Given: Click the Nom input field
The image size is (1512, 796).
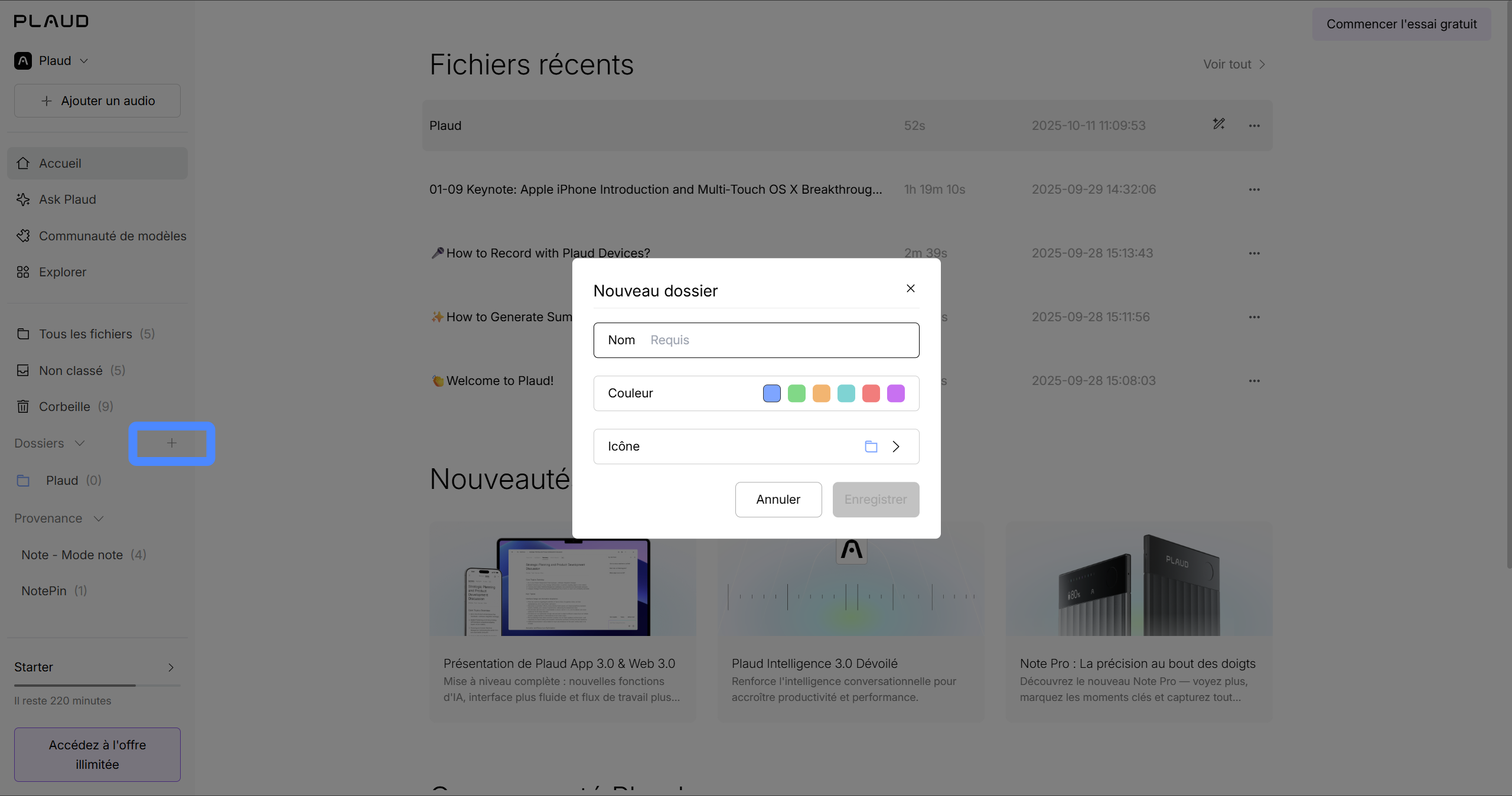Looking at the screenshot, I should (x=756, y=340).
